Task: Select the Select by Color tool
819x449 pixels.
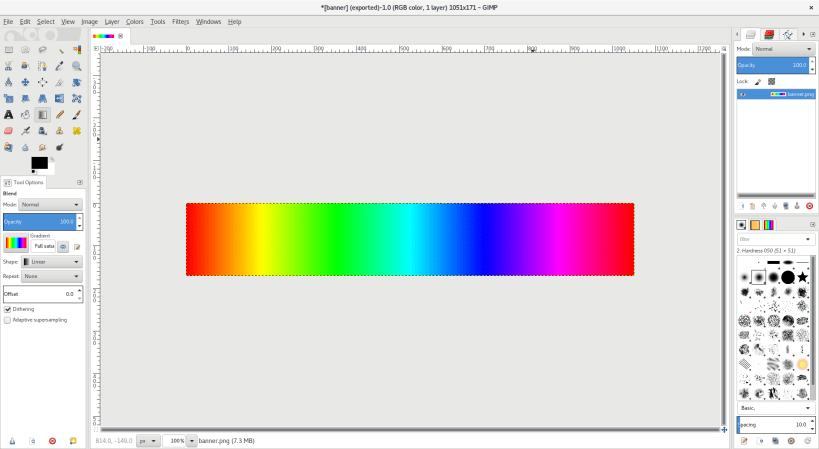Action: [x=77, y=50]
